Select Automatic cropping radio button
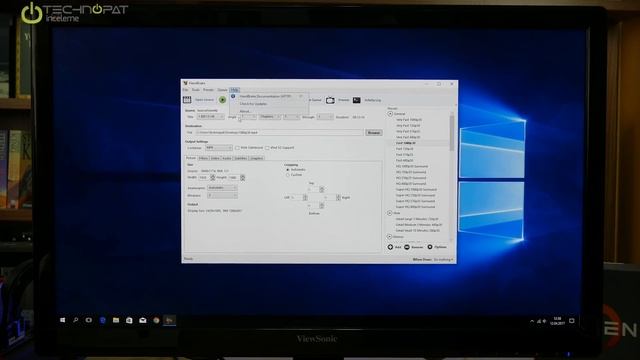This screenshot has height=360, width=640. tap(288, 169)
